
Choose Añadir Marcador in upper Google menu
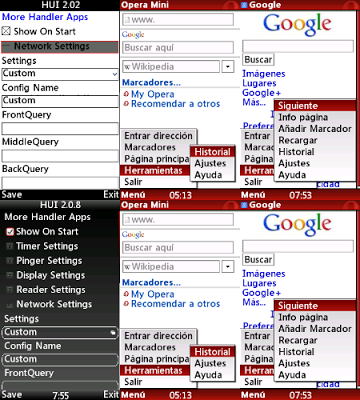[315, 129]
